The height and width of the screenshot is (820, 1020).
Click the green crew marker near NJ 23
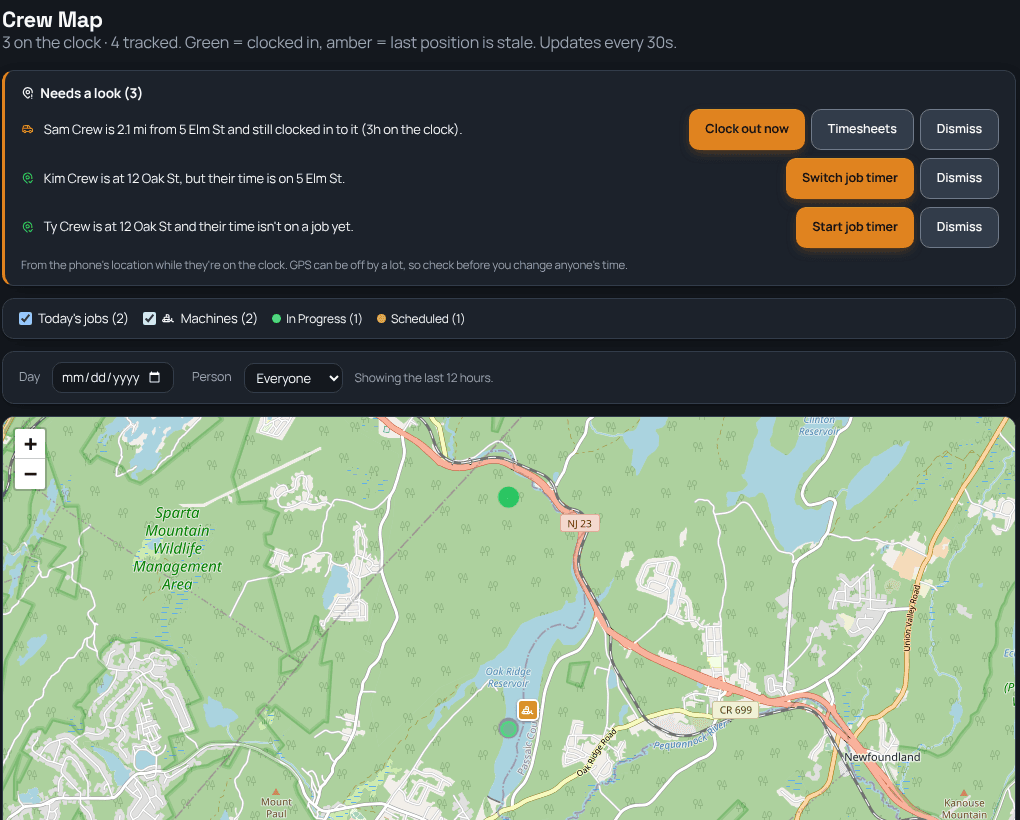point(508,497)
